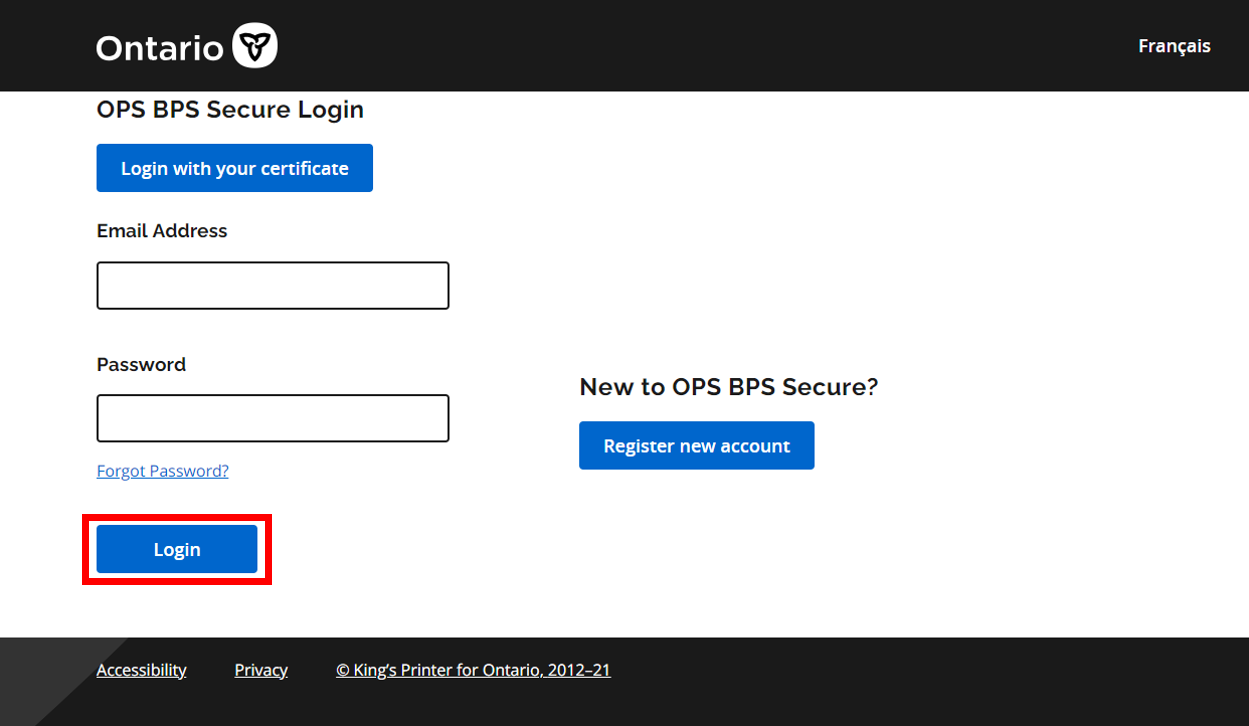
Task: Click the Email Address field label
Action: coord(162,231)
